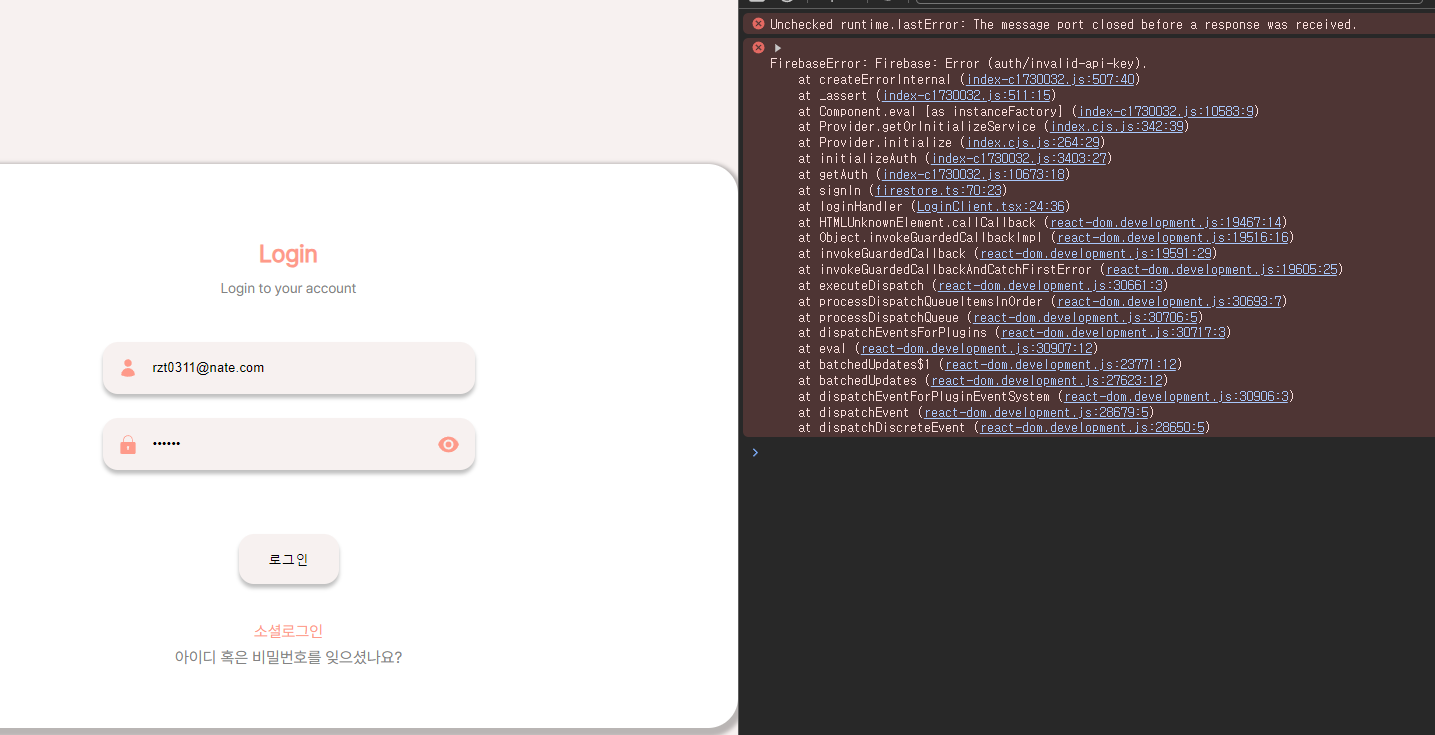Open react-dom.development.js:19467:14 callCallback link
The image size is (1435, 735).
(1166, 222)
